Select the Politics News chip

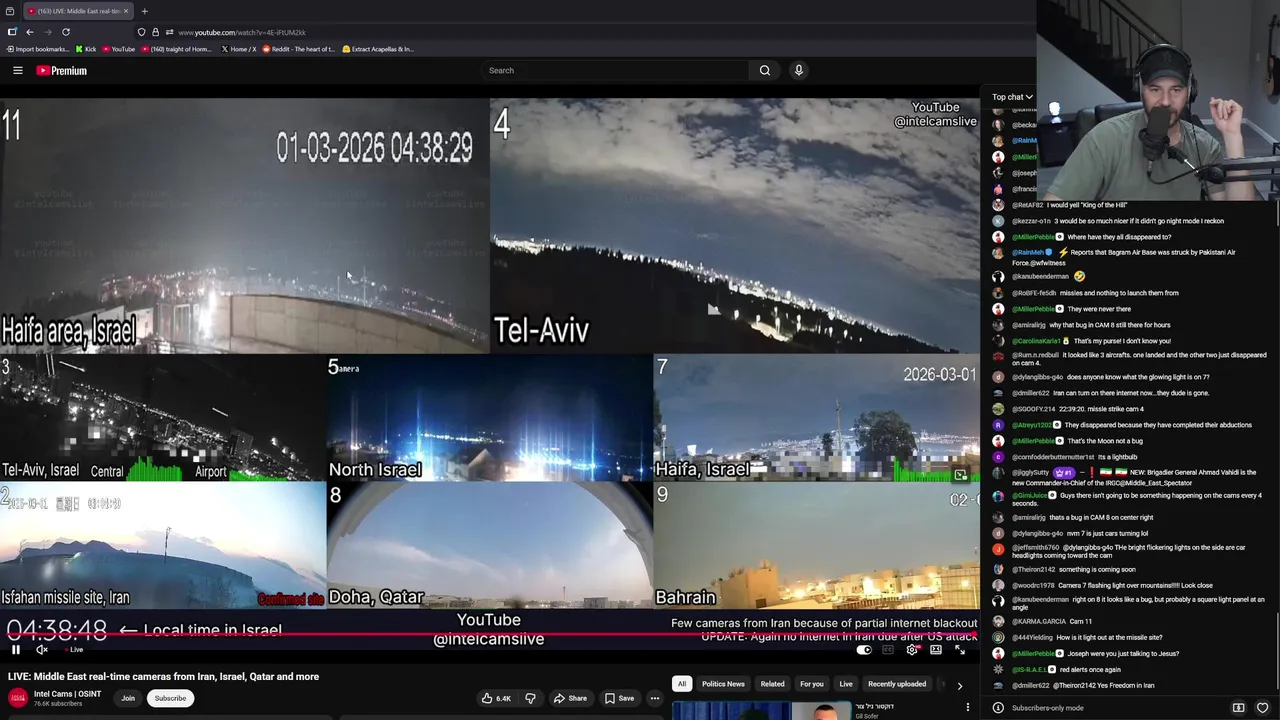(x=723, y=684)
